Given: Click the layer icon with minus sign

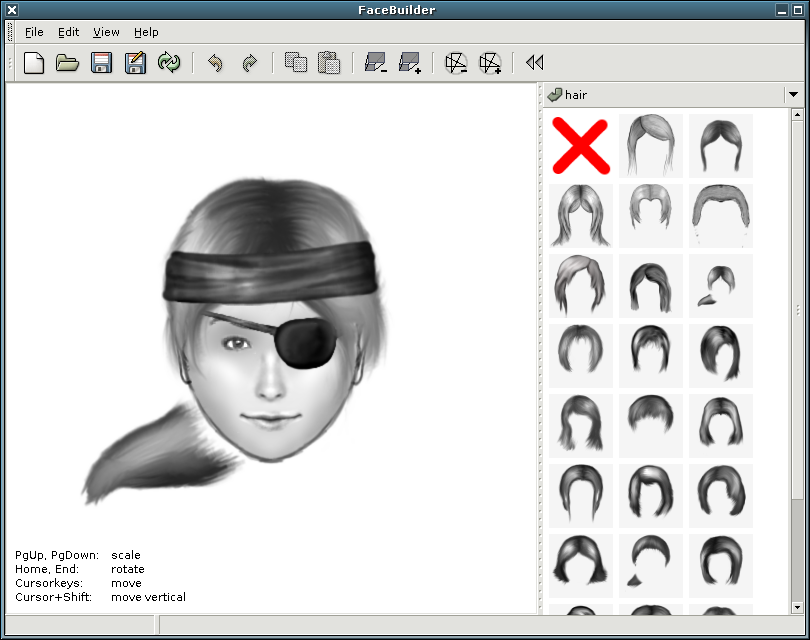Looking at the screenshot, I should coord(375,63).
